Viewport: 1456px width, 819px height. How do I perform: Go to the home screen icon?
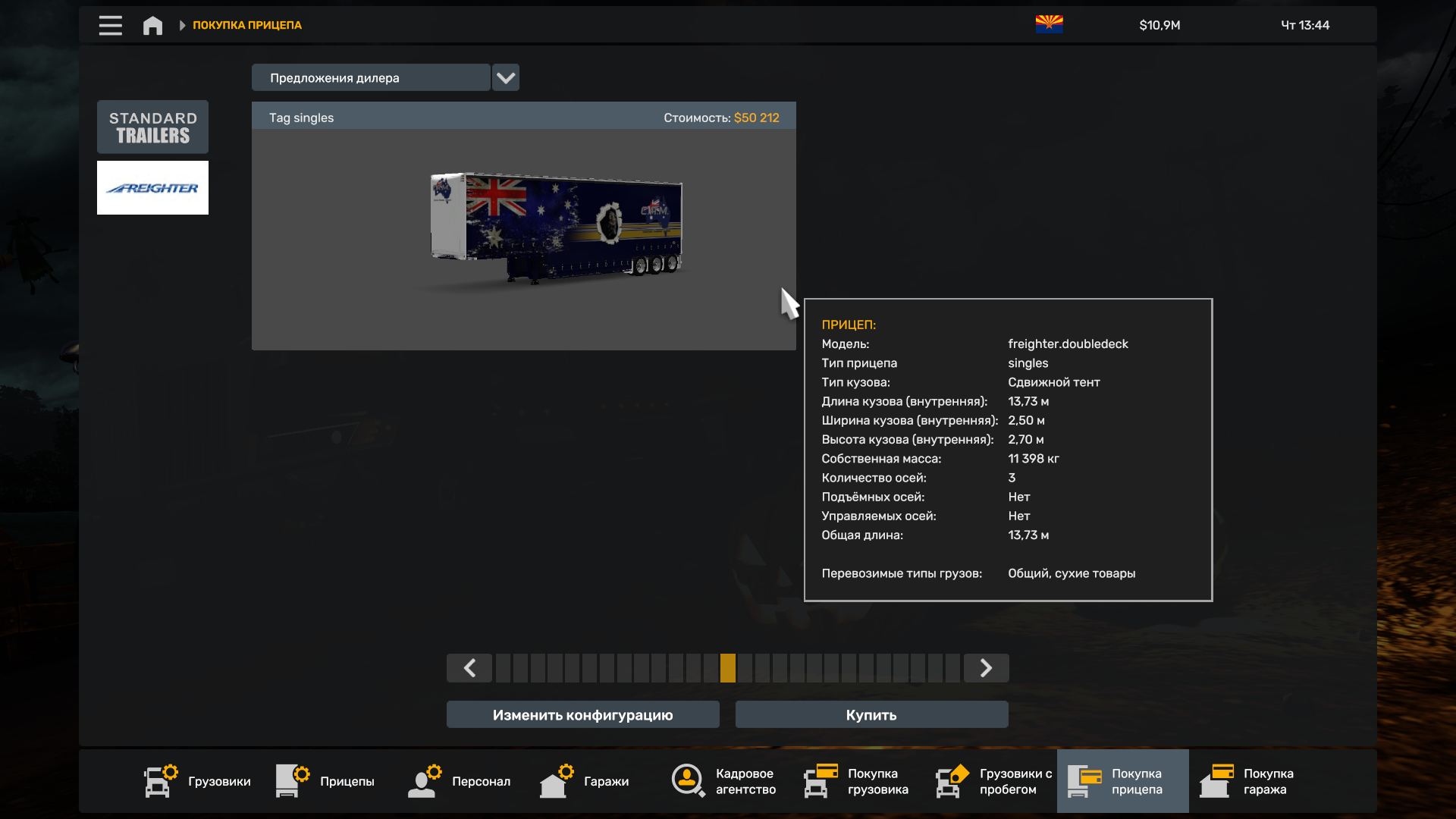click(x=152, y=25)
